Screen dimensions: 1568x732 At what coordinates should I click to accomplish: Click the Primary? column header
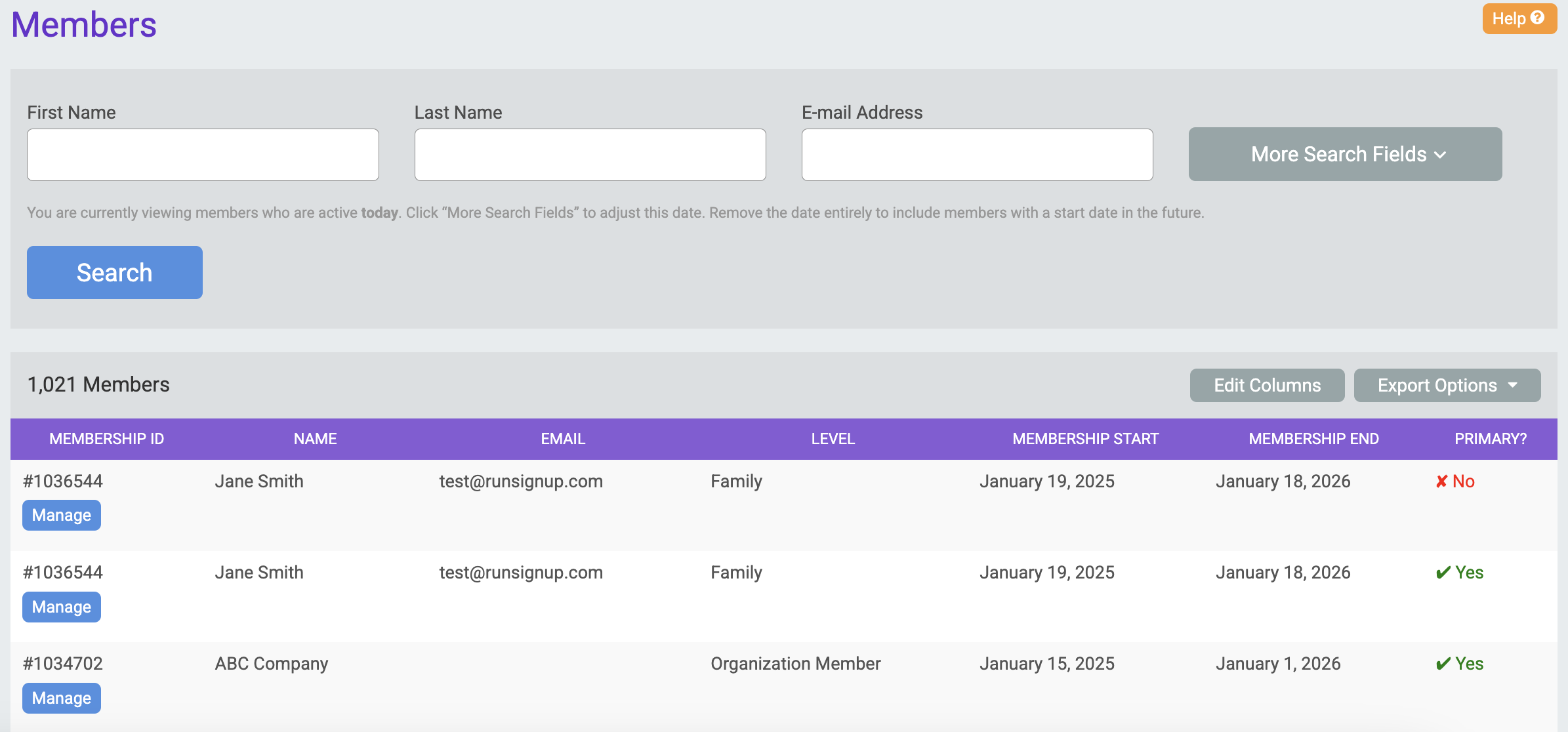click(x=1490, y=439)
